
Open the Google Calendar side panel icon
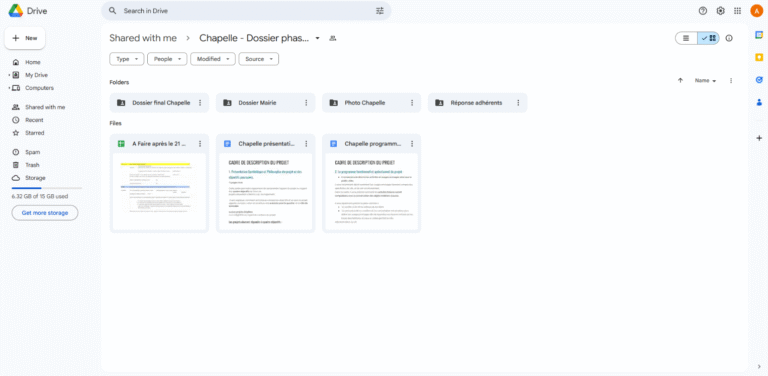pyautogui.click(x=759, y=35)
